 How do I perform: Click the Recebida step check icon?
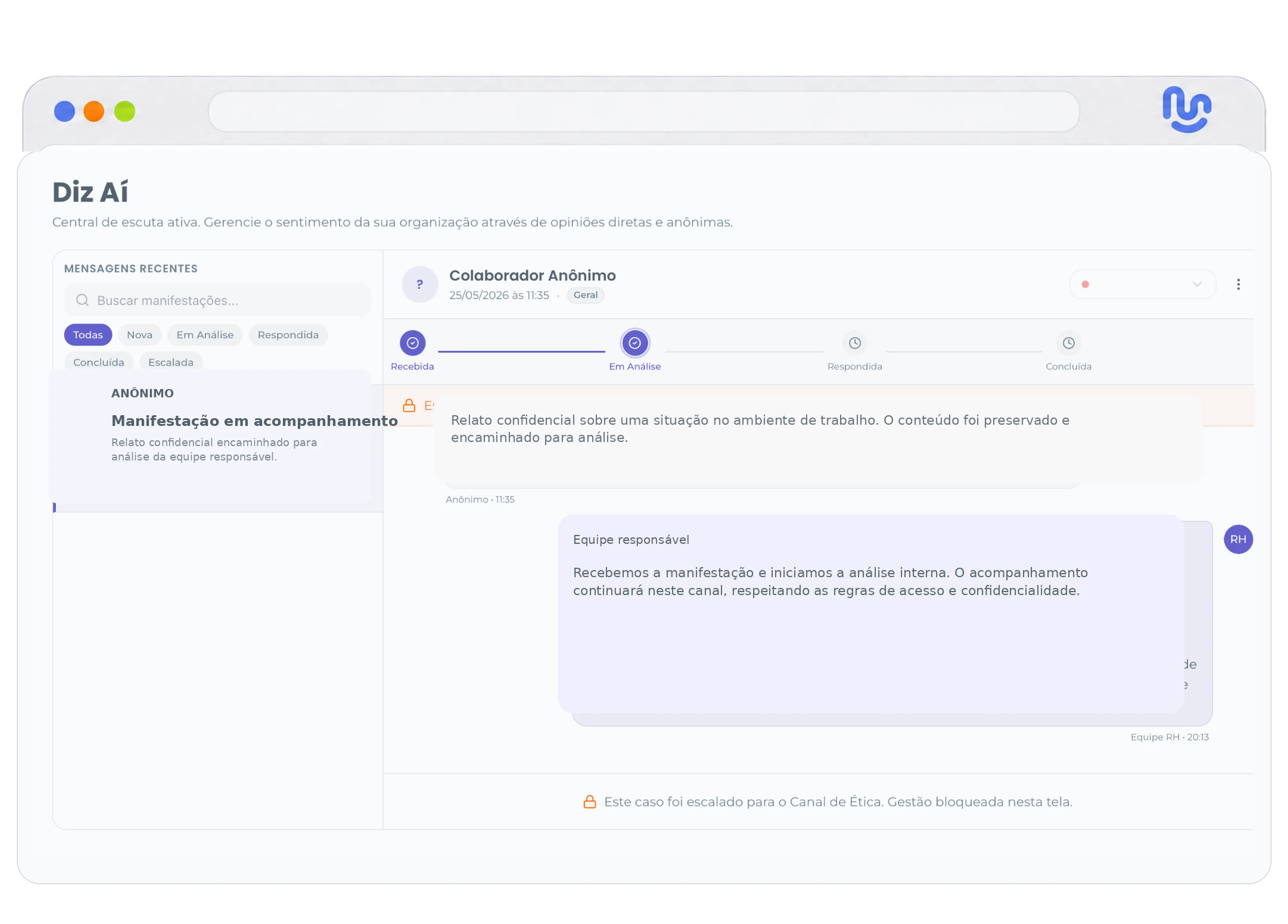412,343
